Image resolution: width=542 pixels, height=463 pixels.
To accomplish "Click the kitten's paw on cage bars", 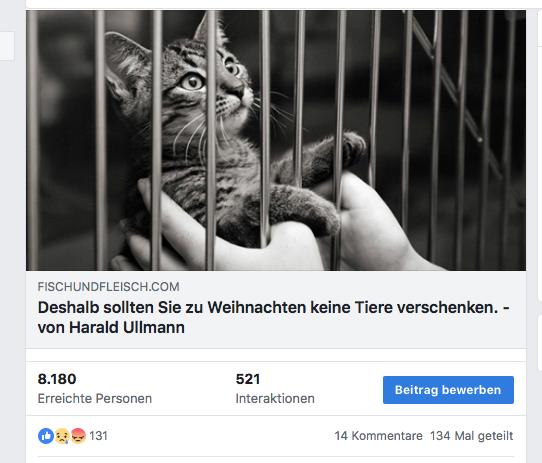I will (x=349, y=147).
